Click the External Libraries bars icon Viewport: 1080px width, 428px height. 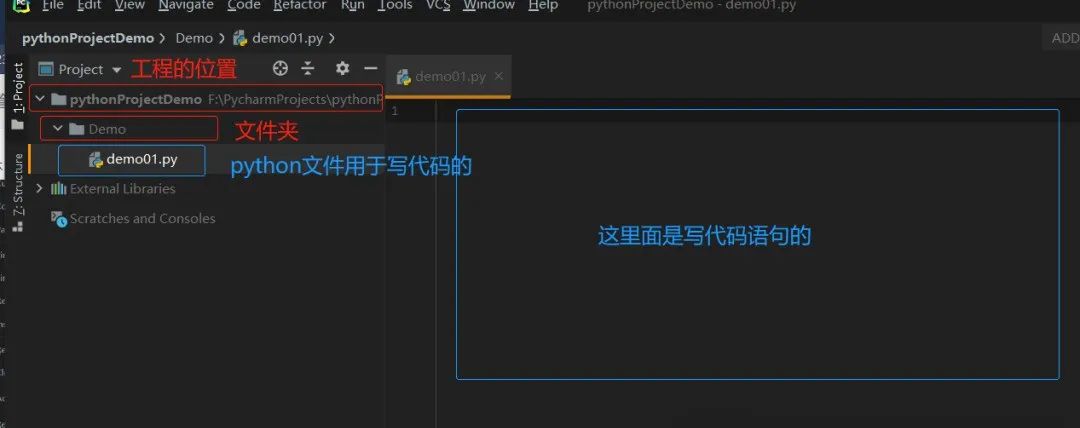click(59, 188)
